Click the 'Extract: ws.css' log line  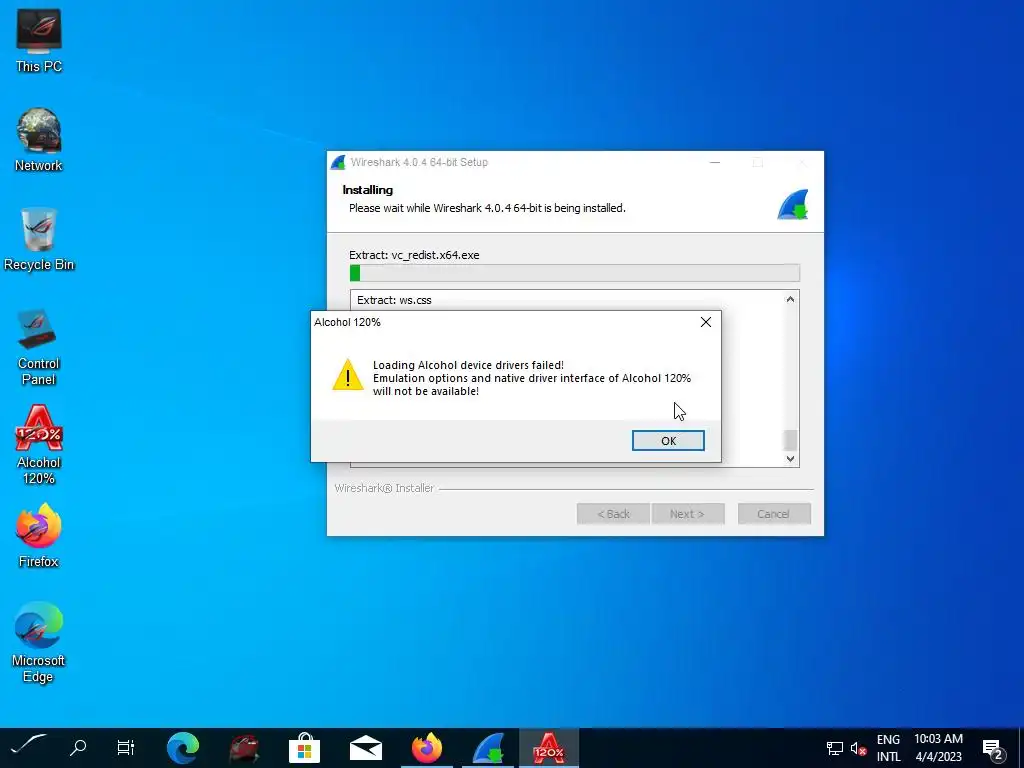pyautogui.click(x=394, y=300)
